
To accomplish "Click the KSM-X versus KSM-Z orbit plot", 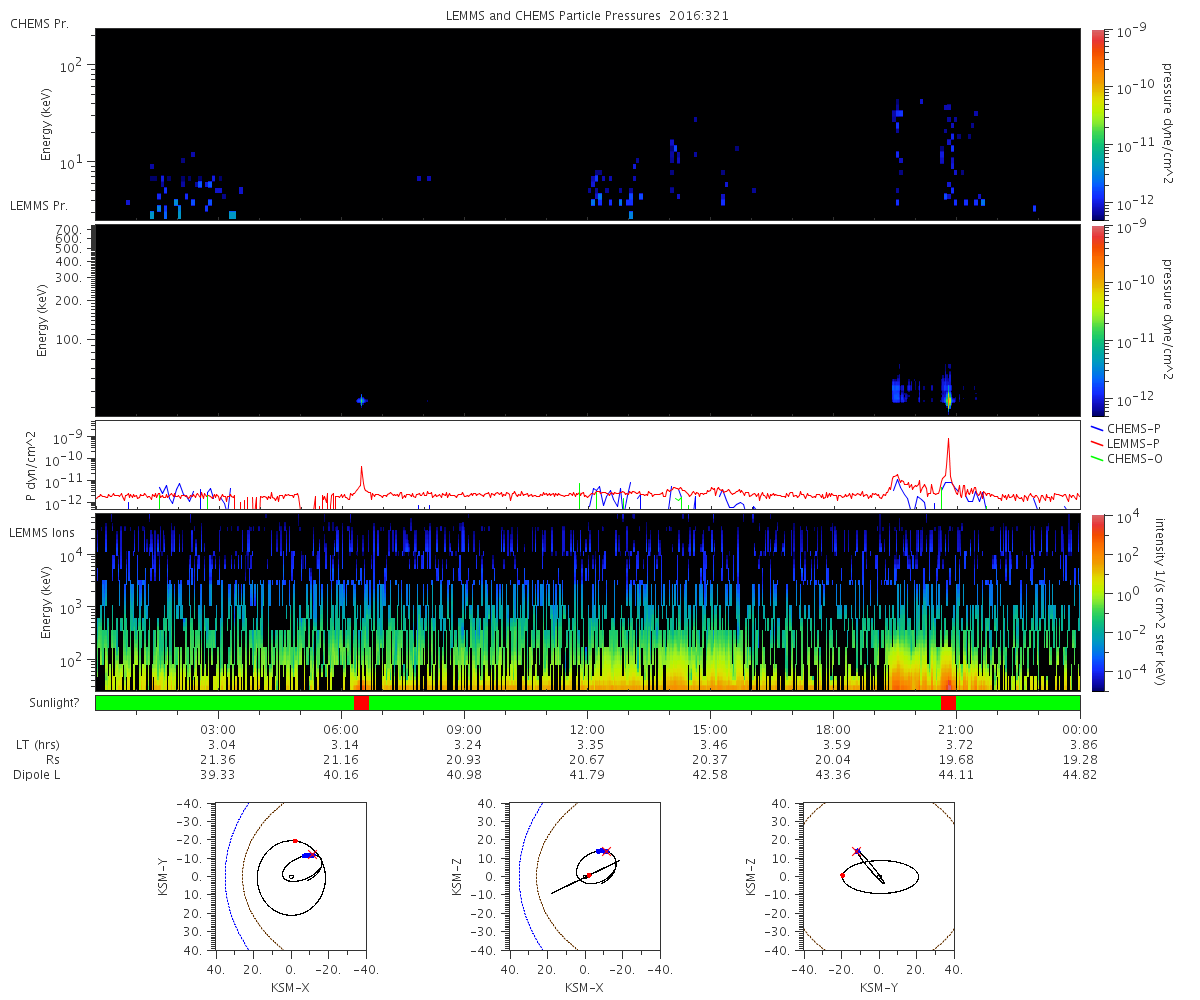I will [584, 875].
